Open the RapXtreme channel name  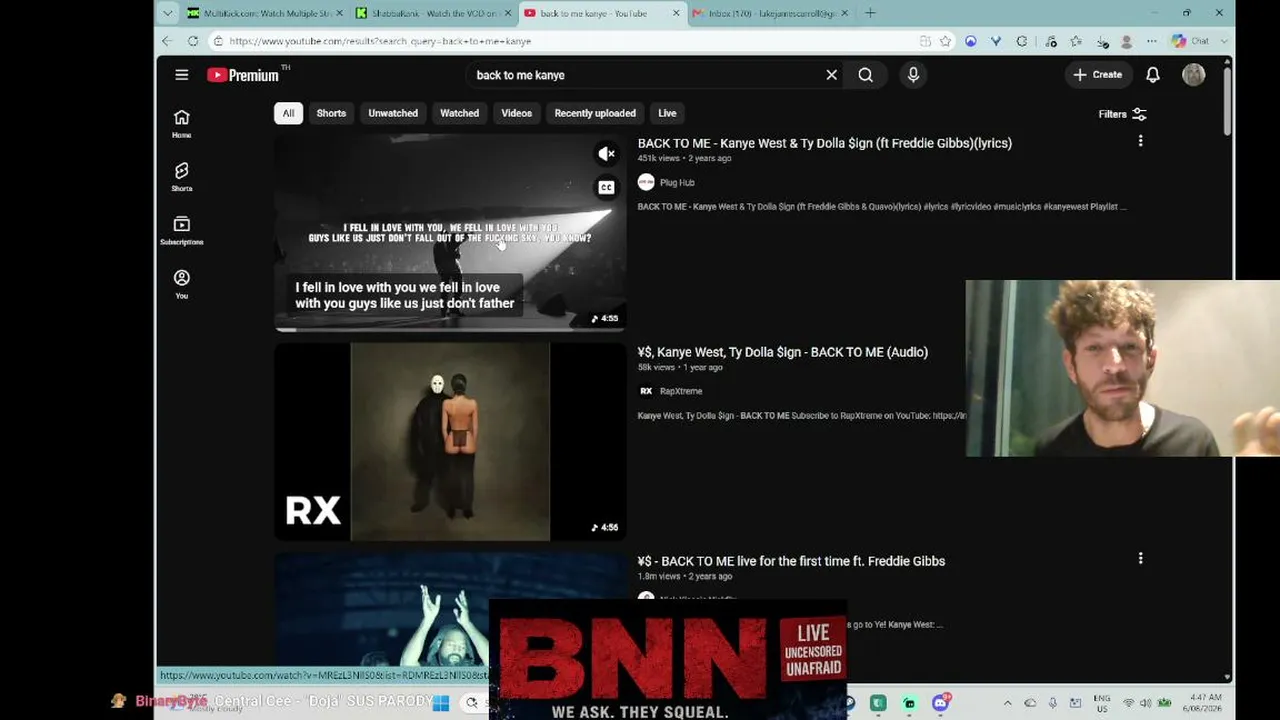click(681, 391)
